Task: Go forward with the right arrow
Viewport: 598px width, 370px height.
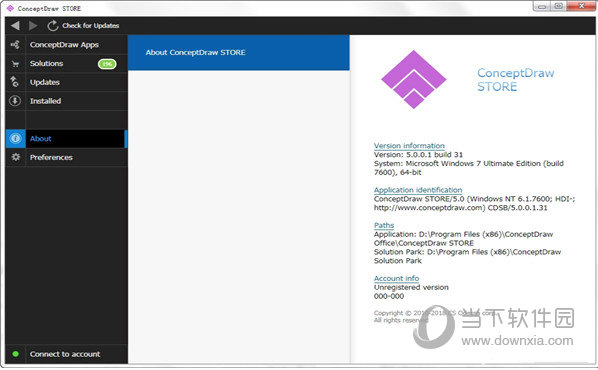Action: pos(33,26)
